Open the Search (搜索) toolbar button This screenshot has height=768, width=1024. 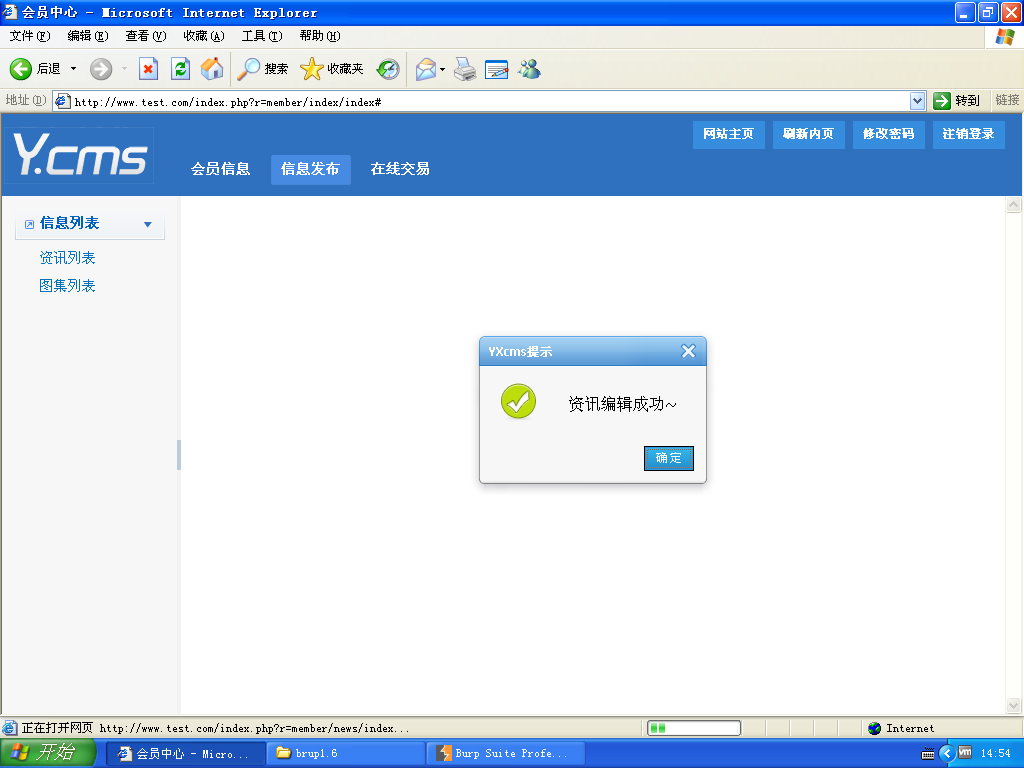[x=262, y=69]
